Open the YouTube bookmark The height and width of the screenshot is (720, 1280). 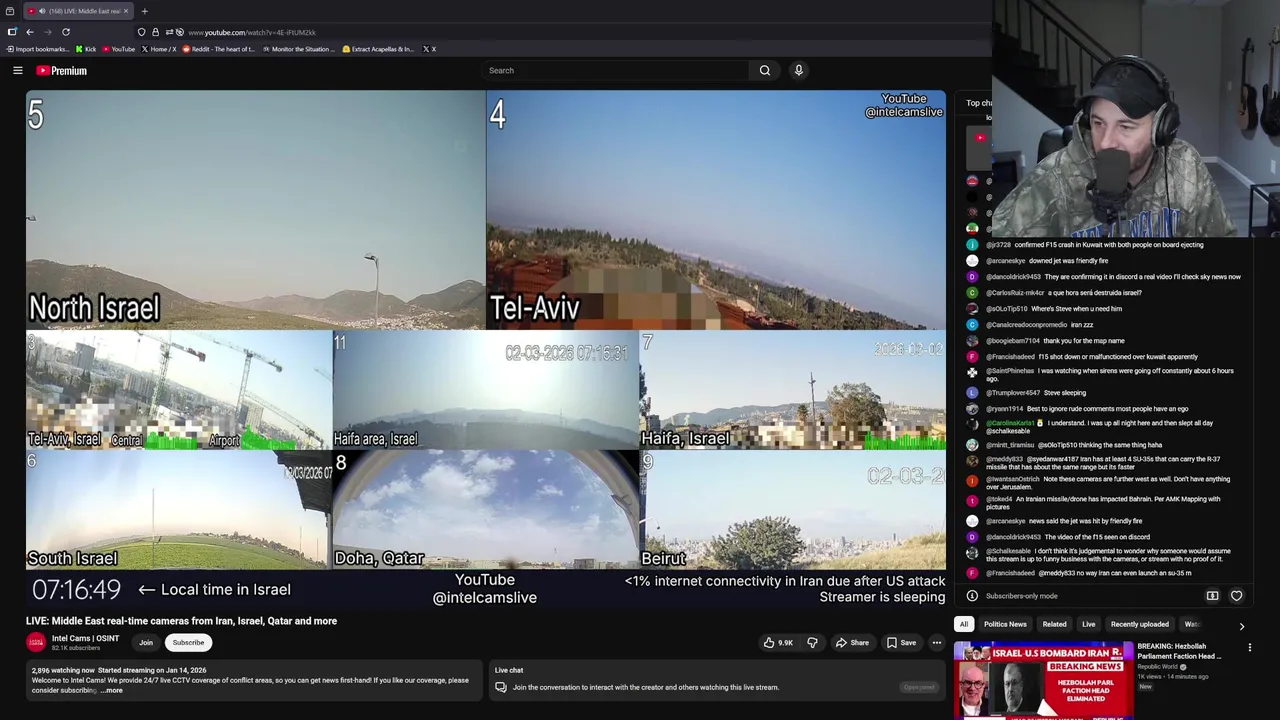click(119, 49)
